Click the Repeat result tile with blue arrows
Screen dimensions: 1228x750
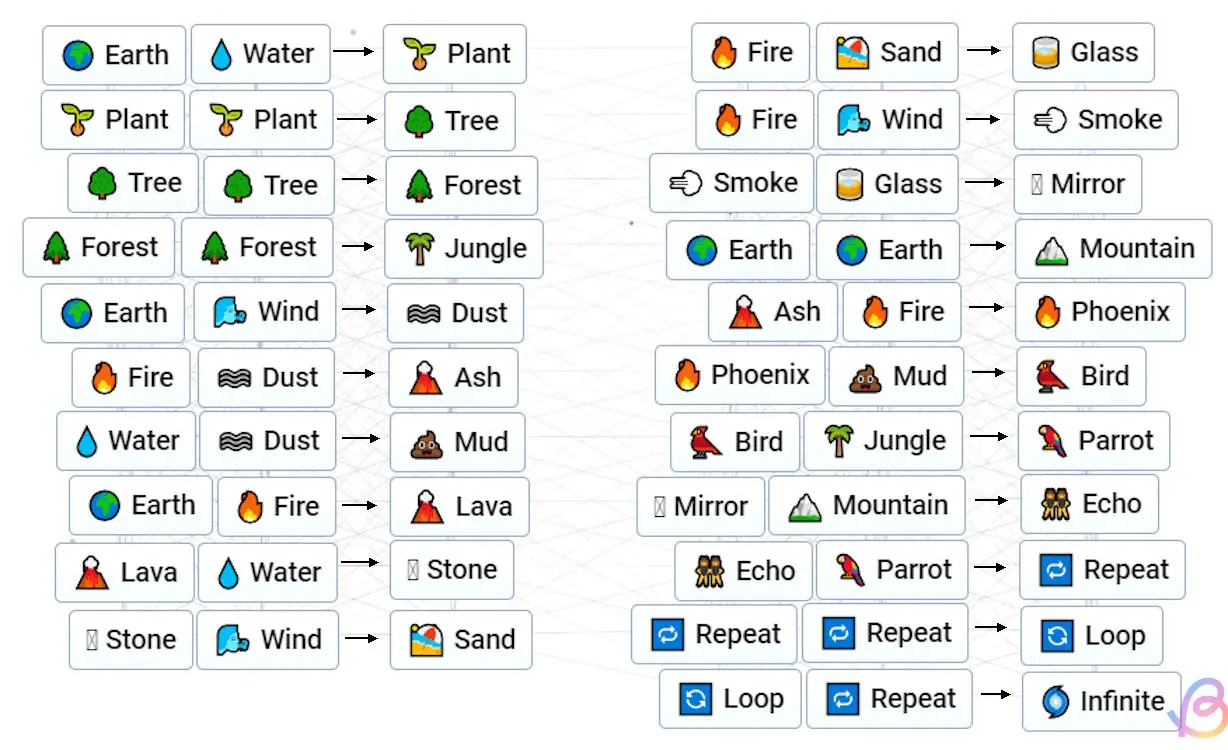tap(1100, 570)
